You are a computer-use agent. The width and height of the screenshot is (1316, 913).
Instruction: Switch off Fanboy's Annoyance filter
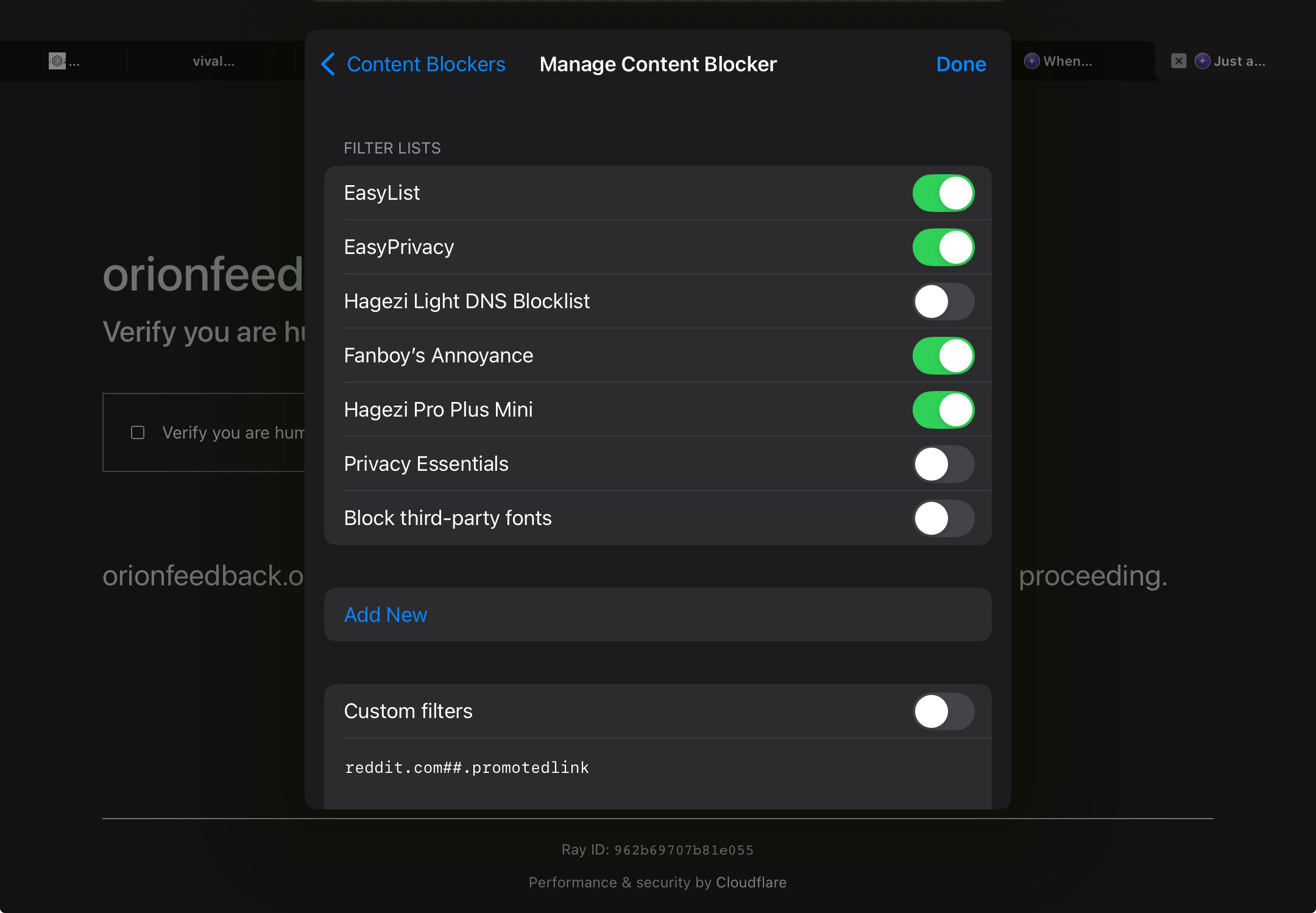click(943, 356)
